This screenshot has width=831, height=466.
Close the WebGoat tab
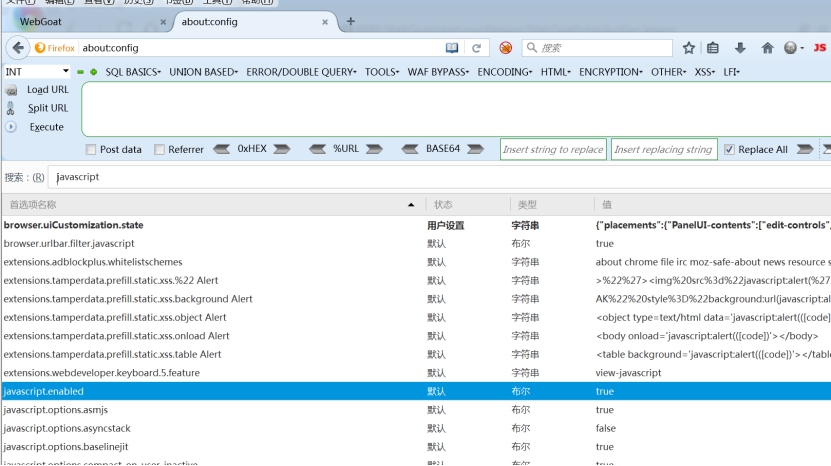pos(163,22)
